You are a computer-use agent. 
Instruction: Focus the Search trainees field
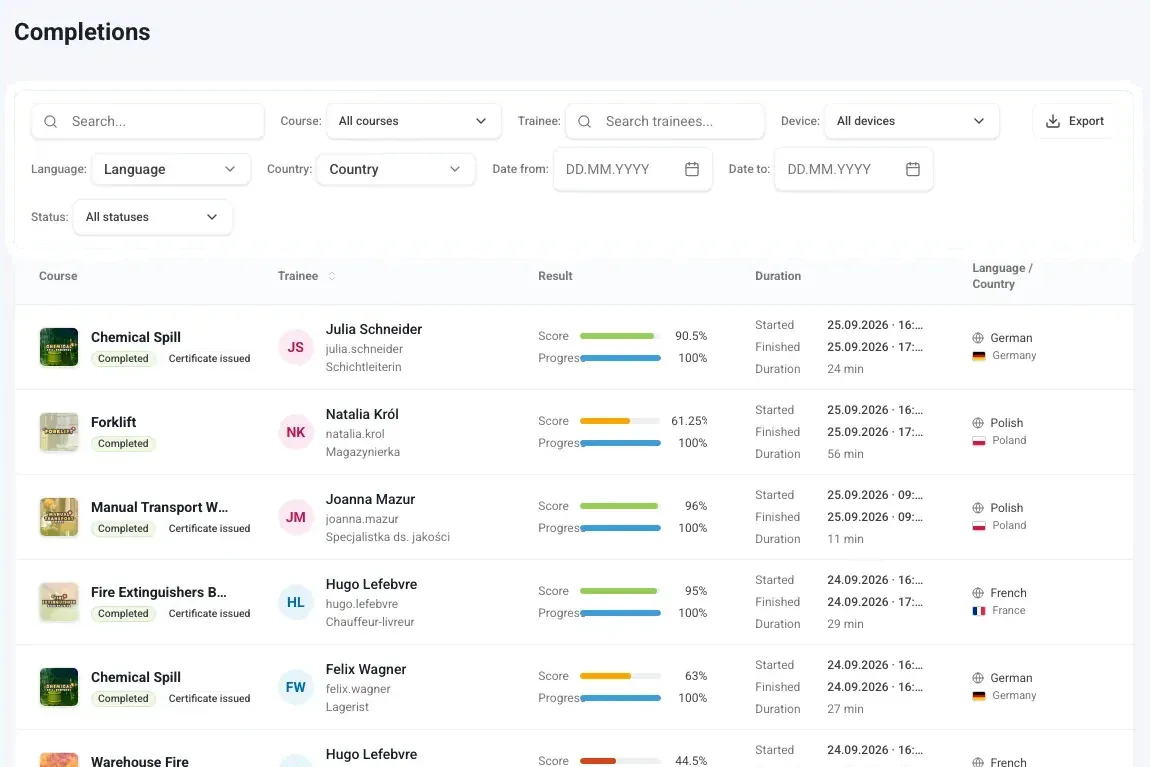tap(665, 121)
